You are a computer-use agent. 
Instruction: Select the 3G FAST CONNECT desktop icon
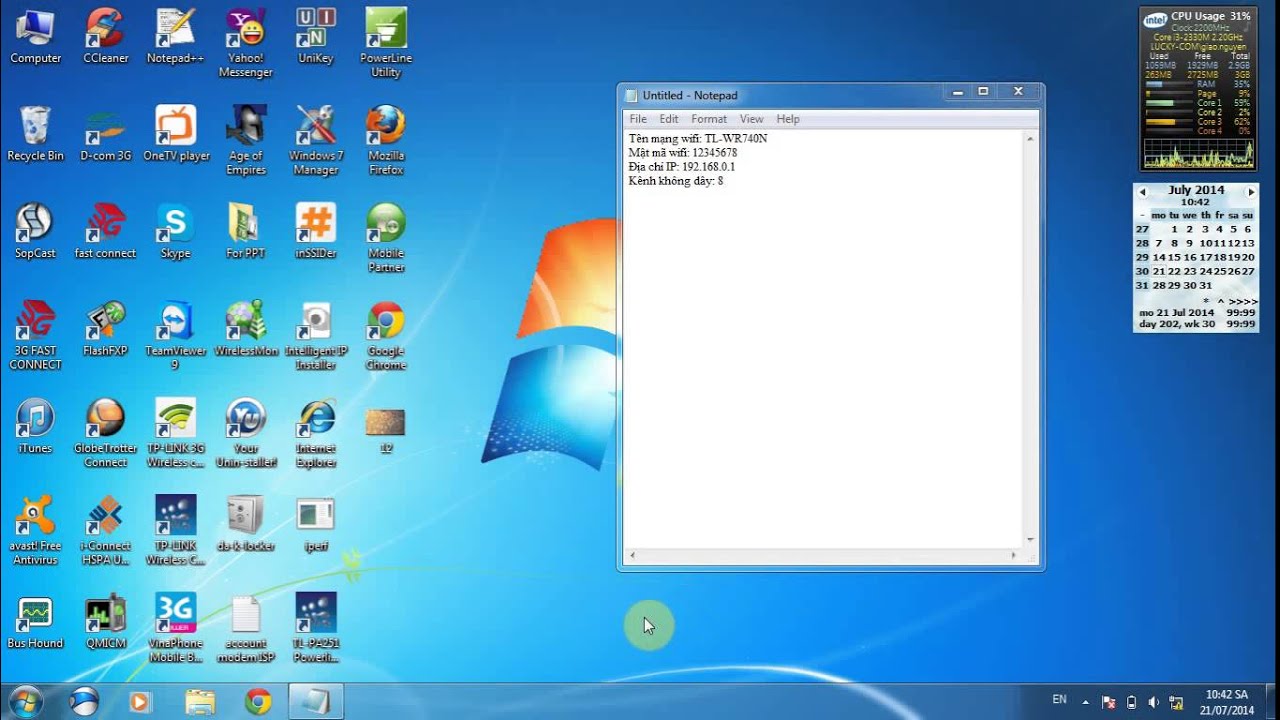35,336
